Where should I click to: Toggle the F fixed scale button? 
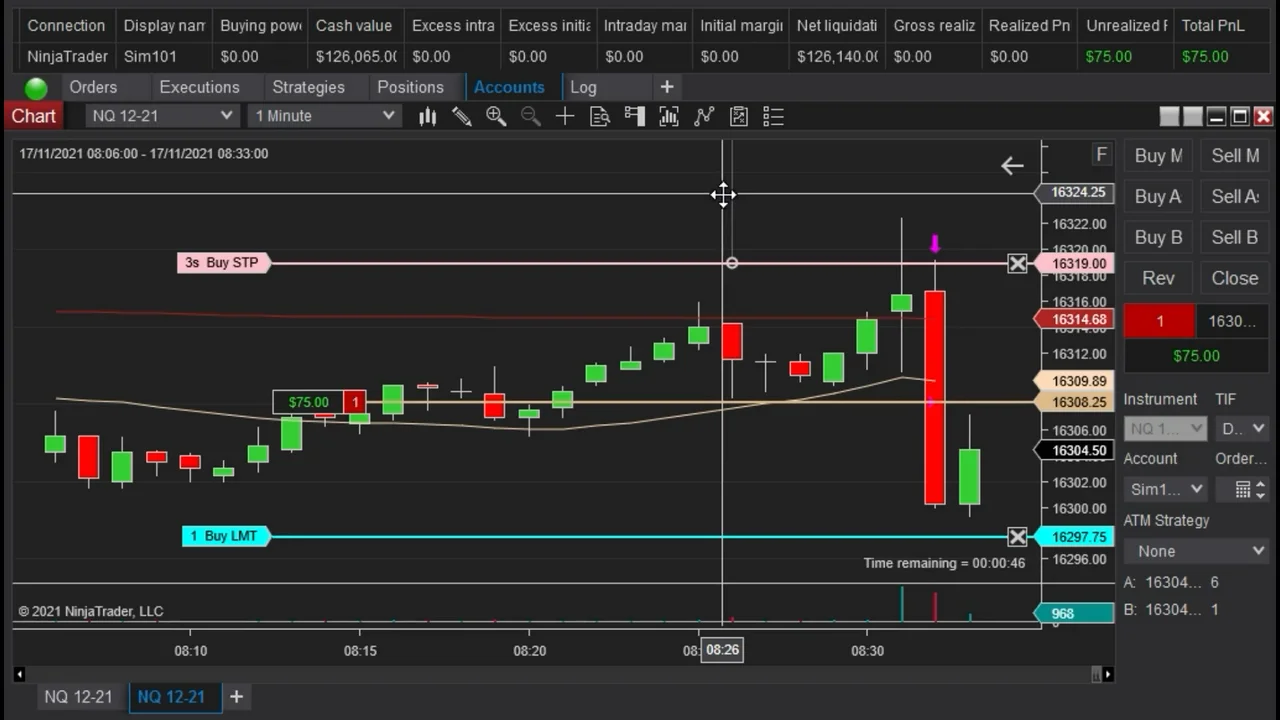pos(1101,154)
